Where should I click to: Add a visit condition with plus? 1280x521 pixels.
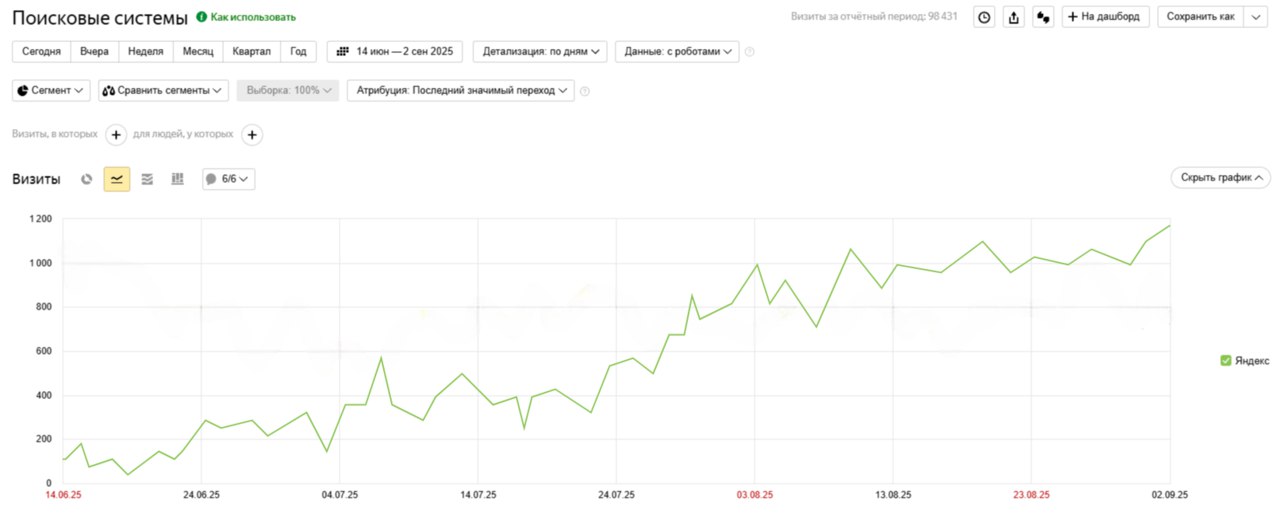pos(116,135)
